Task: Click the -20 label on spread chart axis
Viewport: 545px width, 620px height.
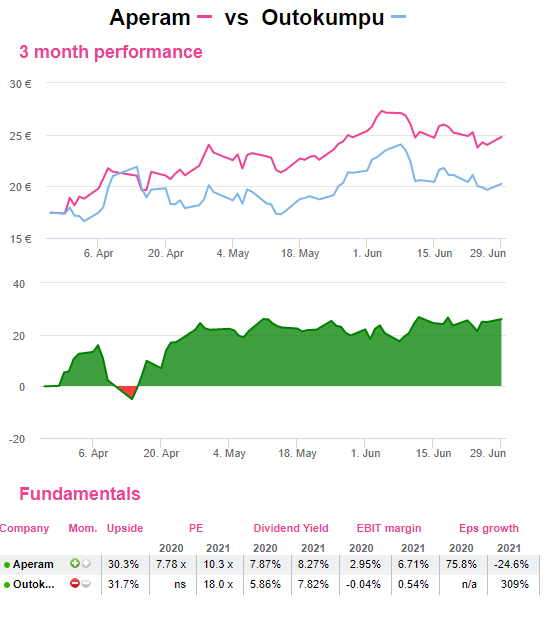Action: (17, 439)
